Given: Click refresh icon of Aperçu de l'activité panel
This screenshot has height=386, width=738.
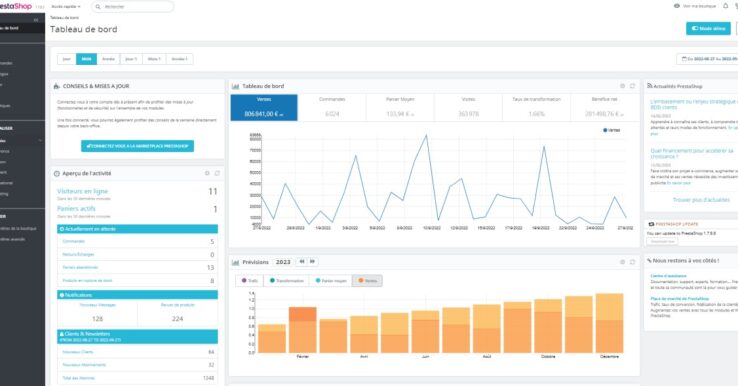Looking at the screenshot, I should [x=217, y=173].
